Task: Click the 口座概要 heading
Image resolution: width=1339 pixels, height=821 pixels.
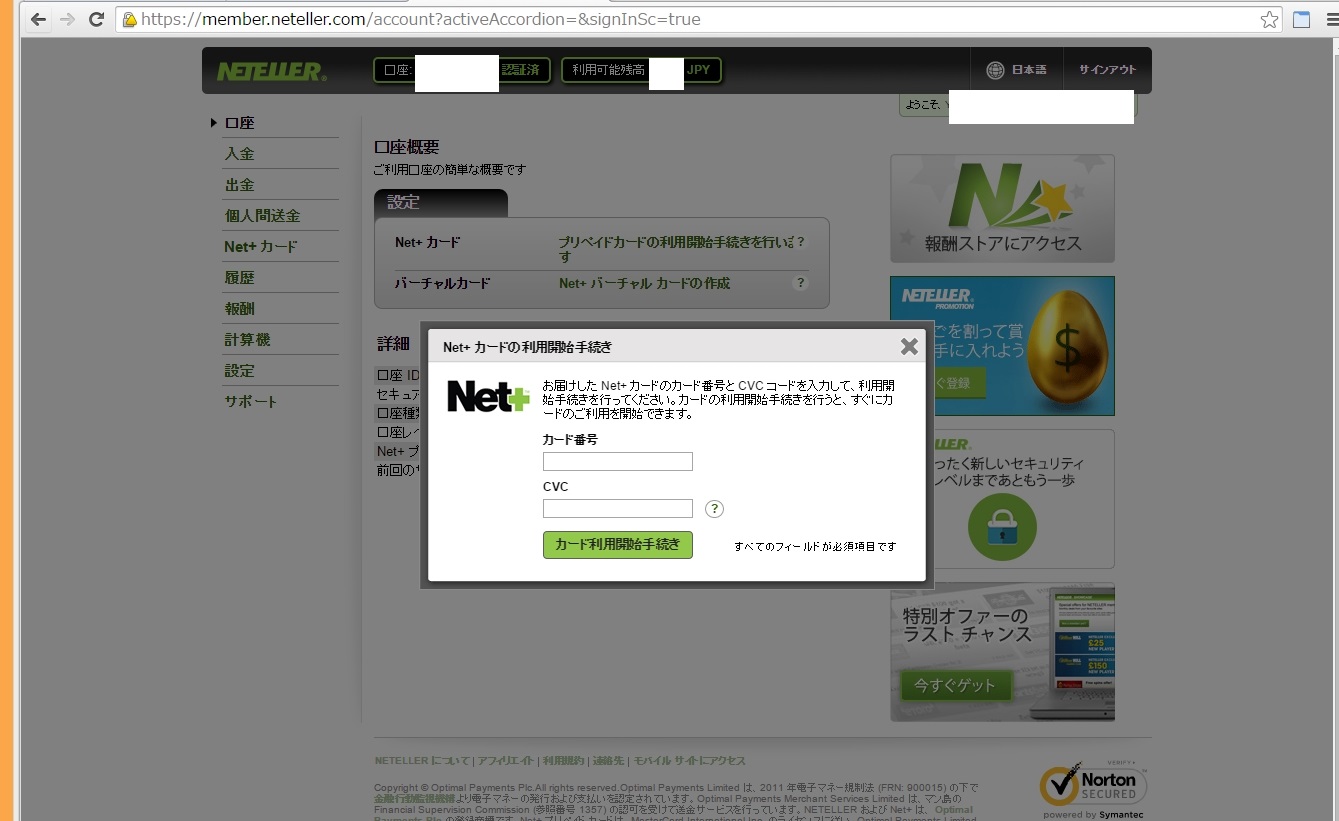Action: 406,148
